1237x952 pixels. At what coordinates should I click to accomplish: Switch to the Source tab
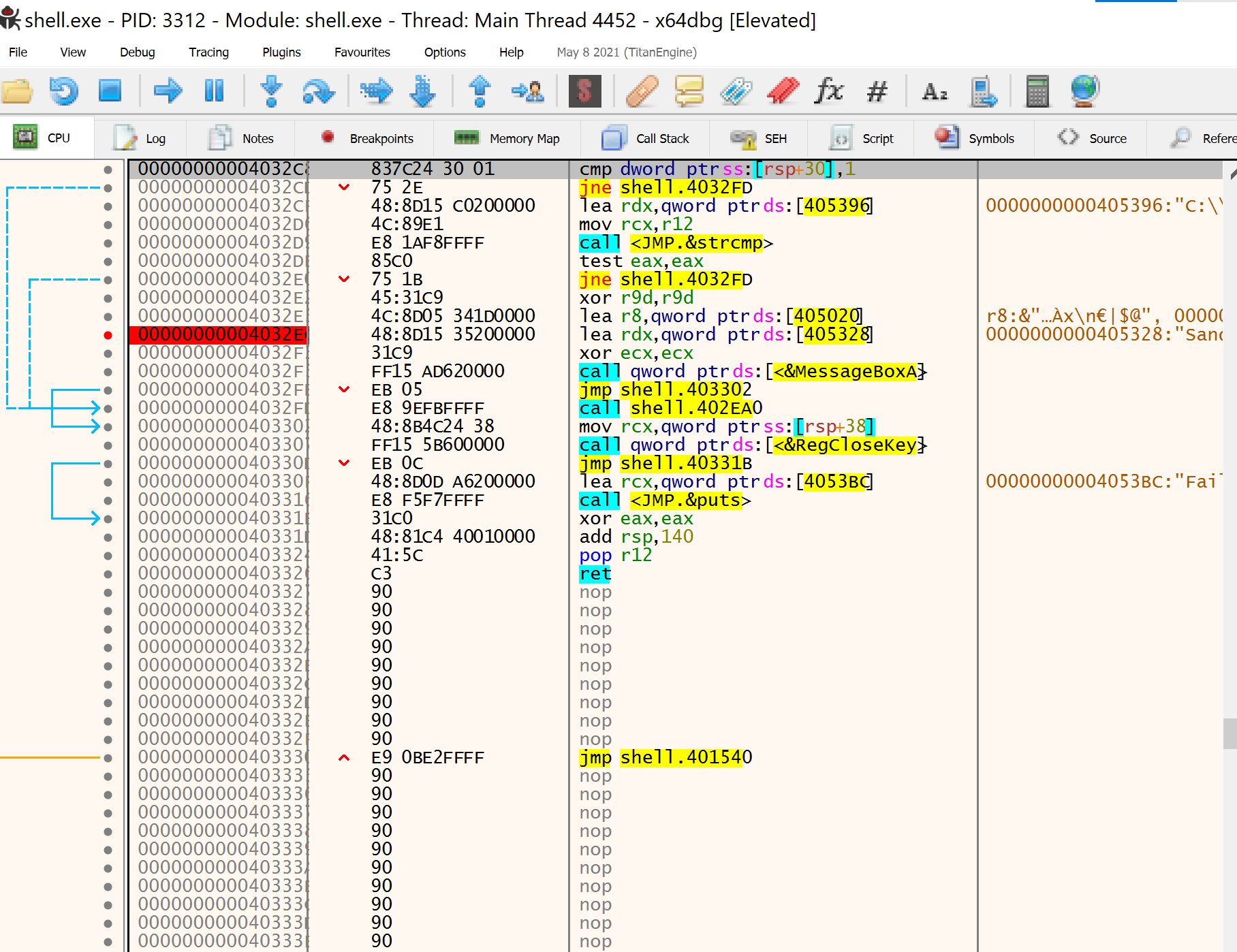click(1091, 138)
